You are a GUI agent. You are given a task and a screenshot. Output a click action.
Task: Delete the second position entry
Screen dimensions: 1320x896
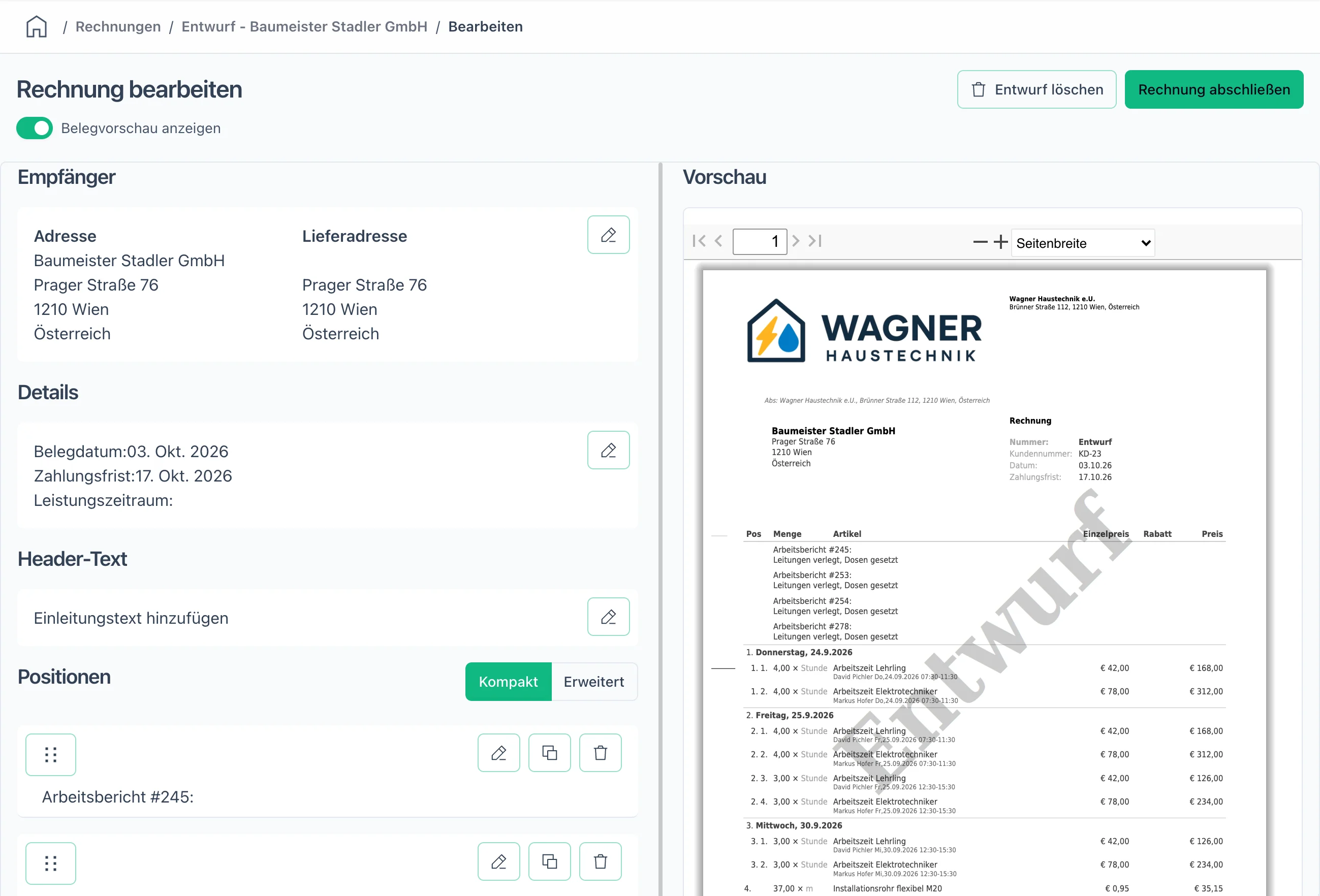[x=601, y=861]
